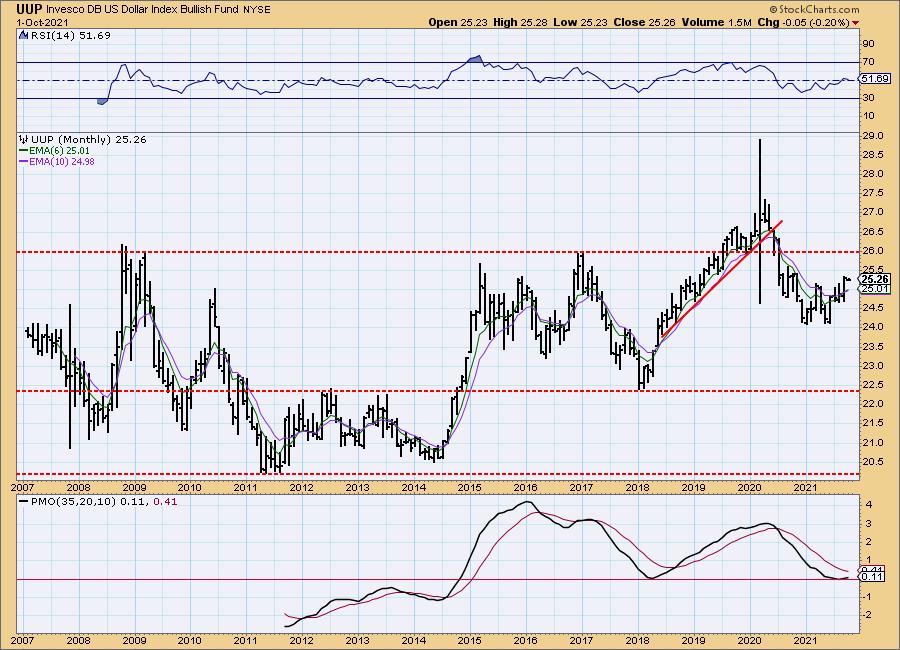Click the EMA(10) 24.98 legend text
The height and width of the screenshot is (650, 900).
pos(62,161)
